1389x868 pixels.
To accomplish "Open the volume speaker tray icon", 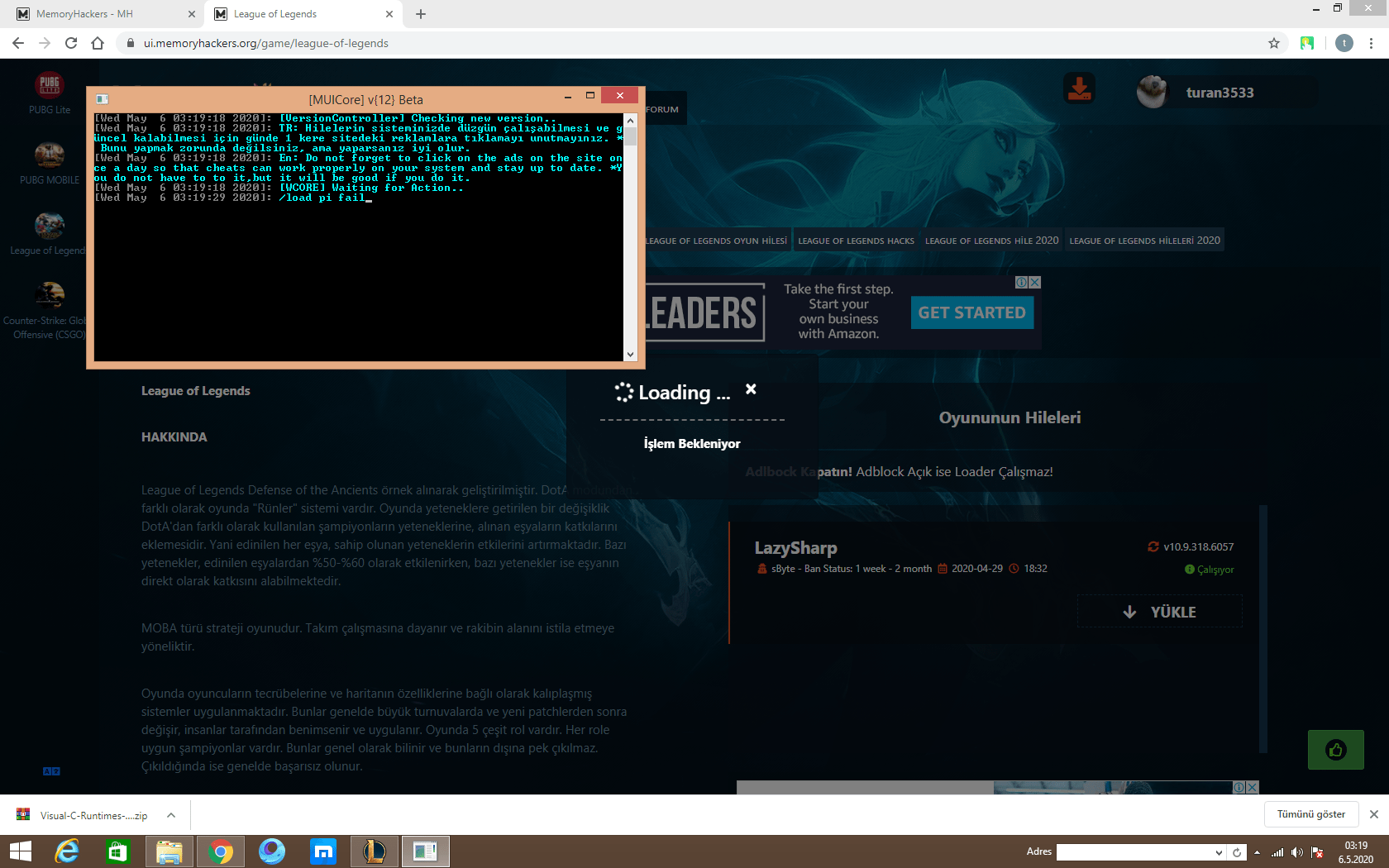I will (x=1297, y=852).
